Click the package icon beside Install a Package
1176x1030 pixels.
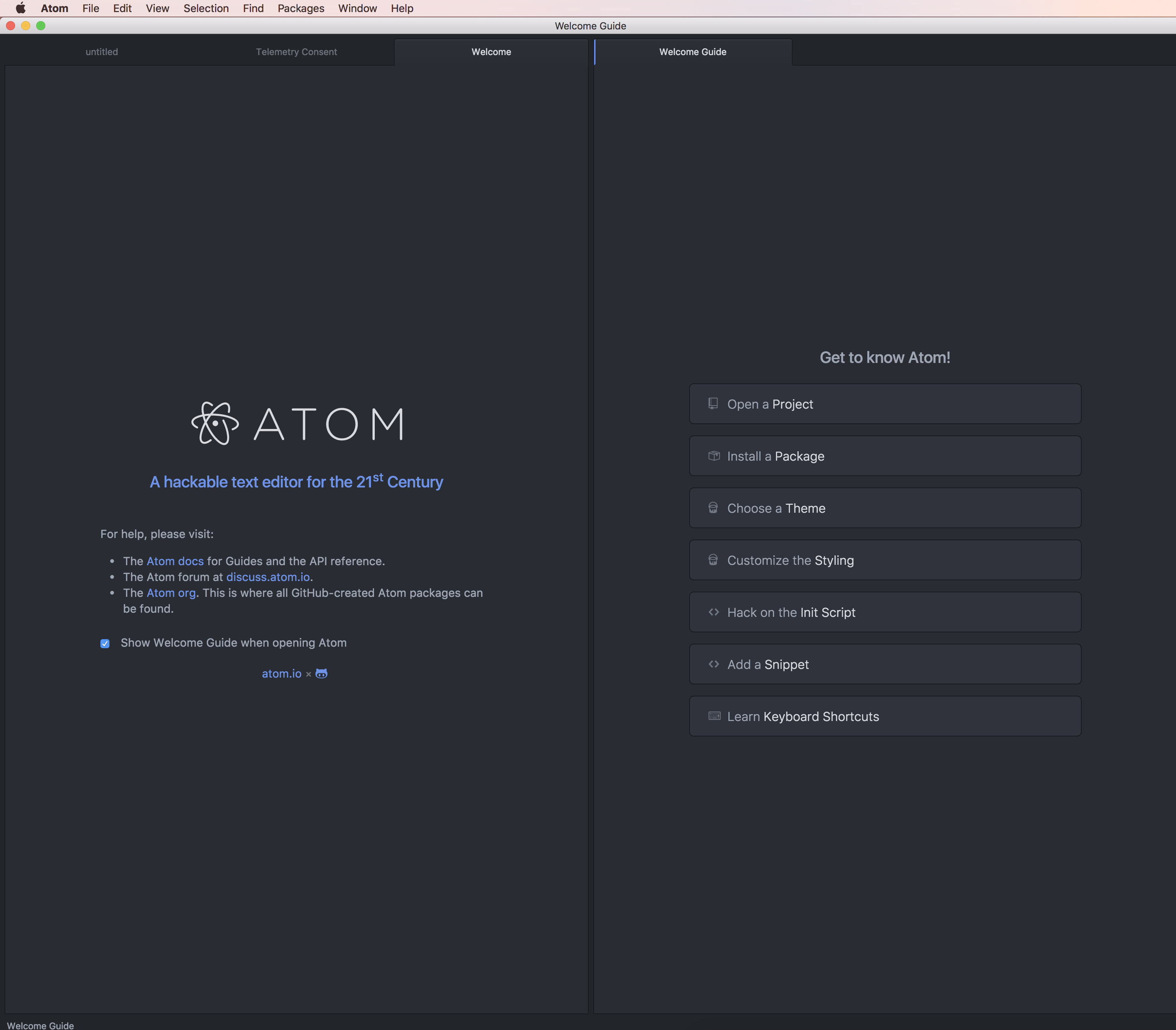[714, 456]
